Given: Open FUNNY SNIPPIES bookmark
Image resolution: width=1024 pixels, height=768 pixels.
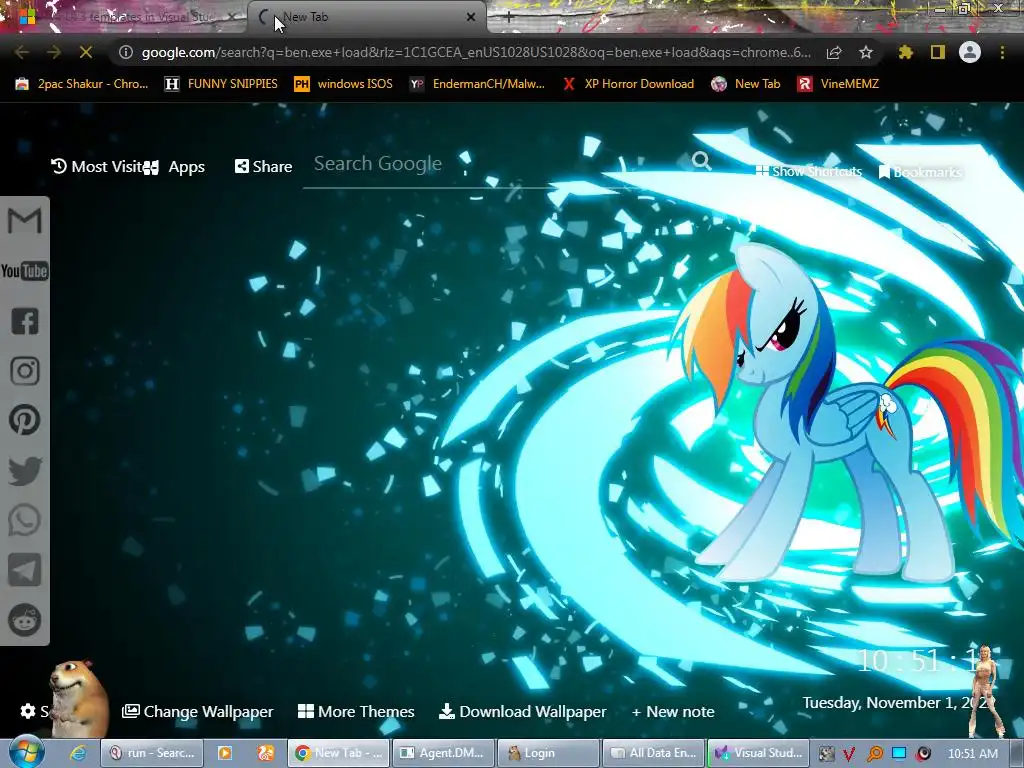Looking at the screenshot, I should 221,84.
